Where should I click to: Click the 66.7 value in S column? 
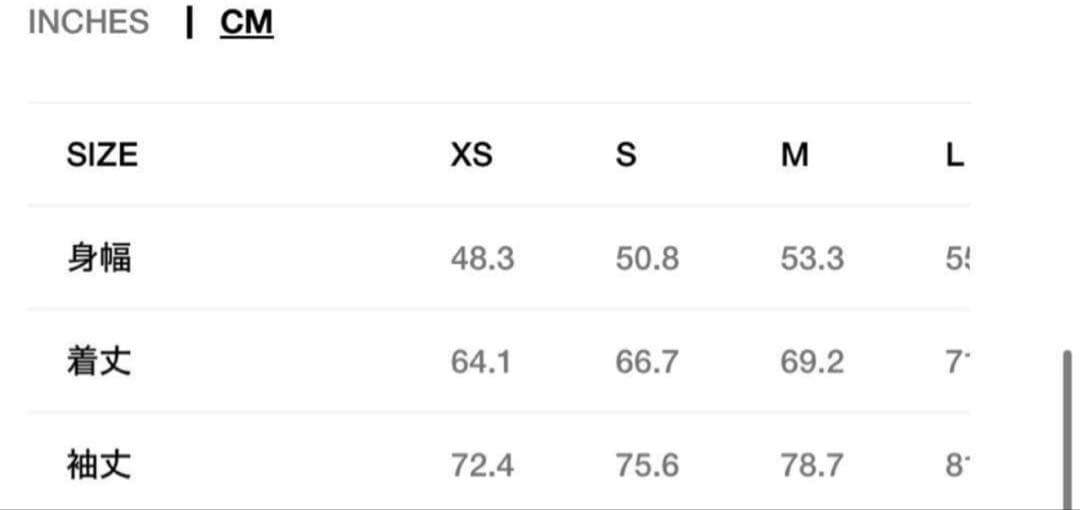647,362
